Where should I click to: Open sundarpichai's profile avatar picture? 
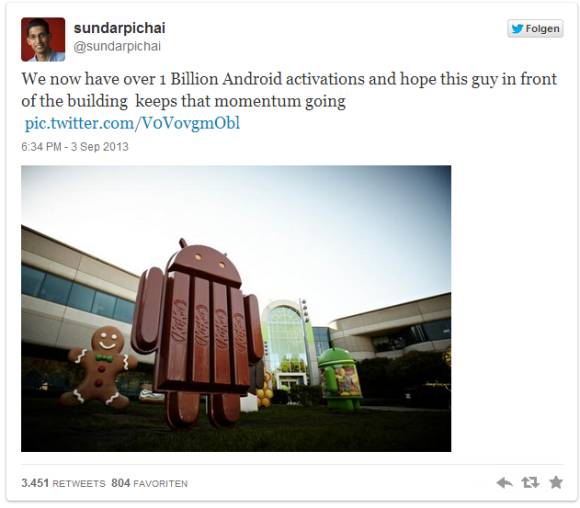(43, 39)
